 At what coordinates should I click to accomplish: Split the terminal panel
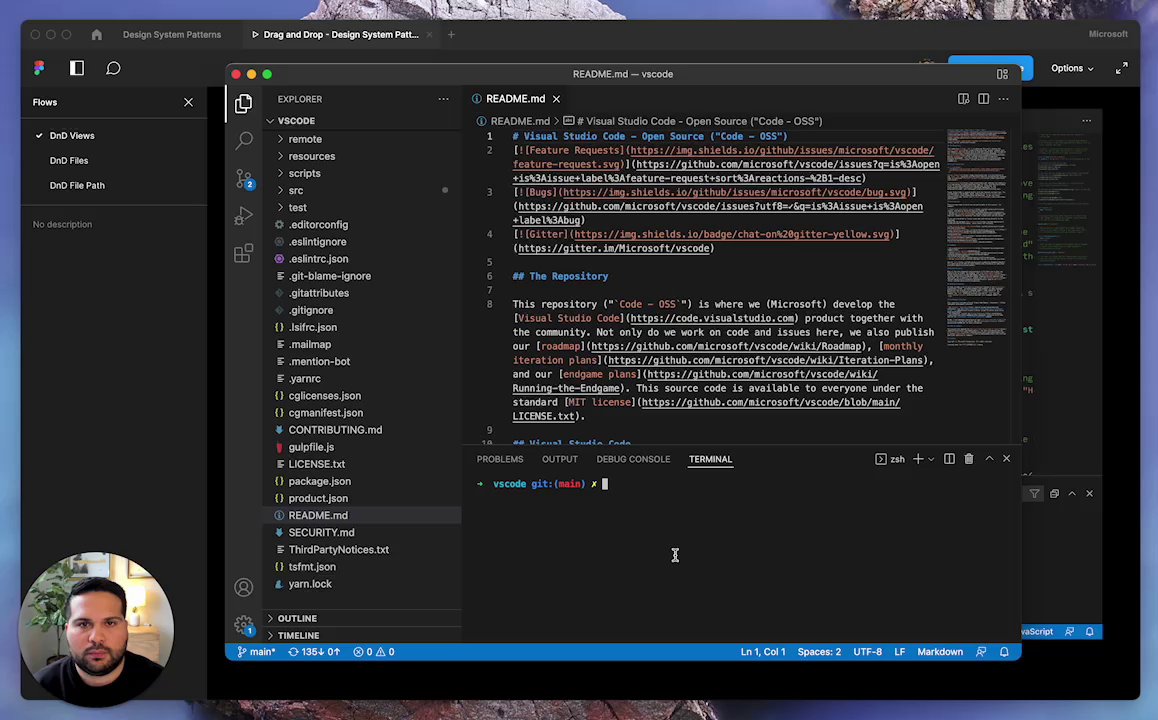949,459
